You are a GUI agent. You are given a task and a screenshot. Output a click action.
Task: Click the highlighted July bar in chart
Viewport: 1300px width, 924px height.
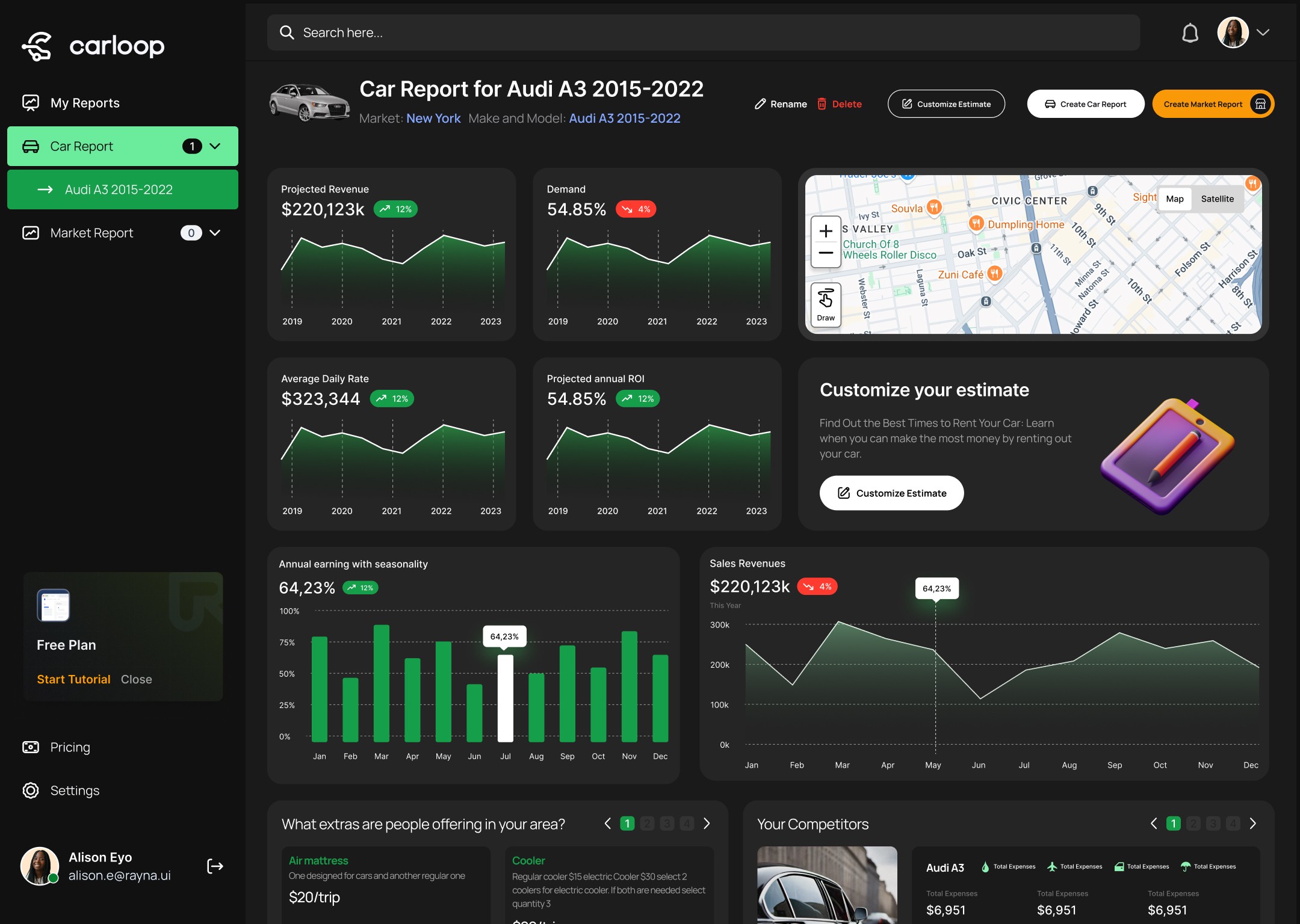point(505,698)
